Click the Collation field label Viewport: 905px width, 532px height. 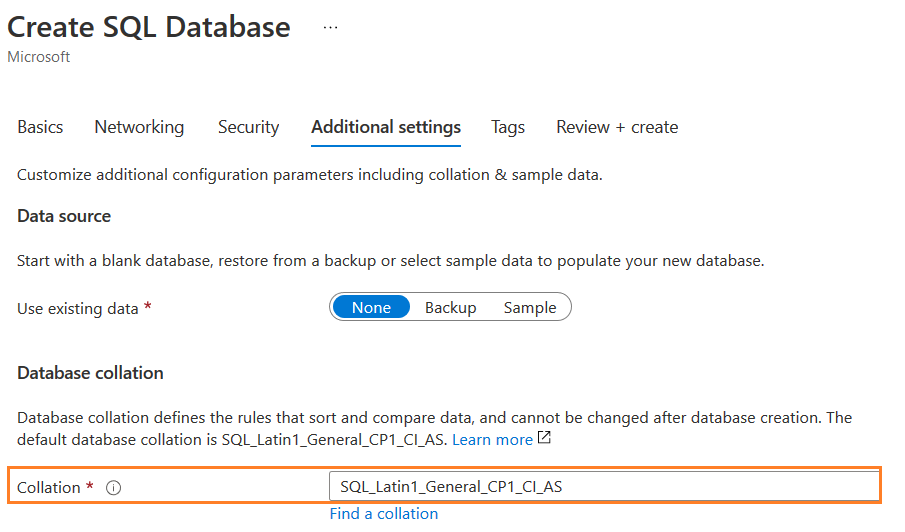point(48,488)
